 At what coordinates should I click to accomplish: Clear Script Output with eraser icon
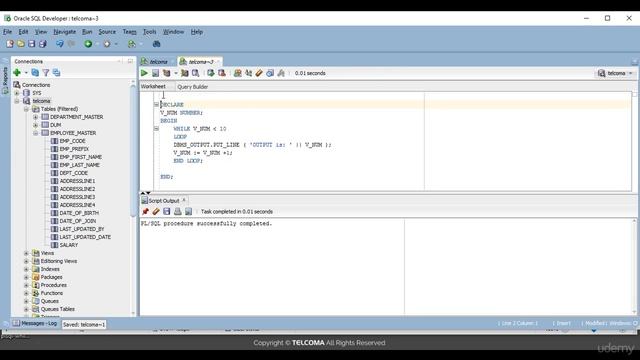(156, 211)
